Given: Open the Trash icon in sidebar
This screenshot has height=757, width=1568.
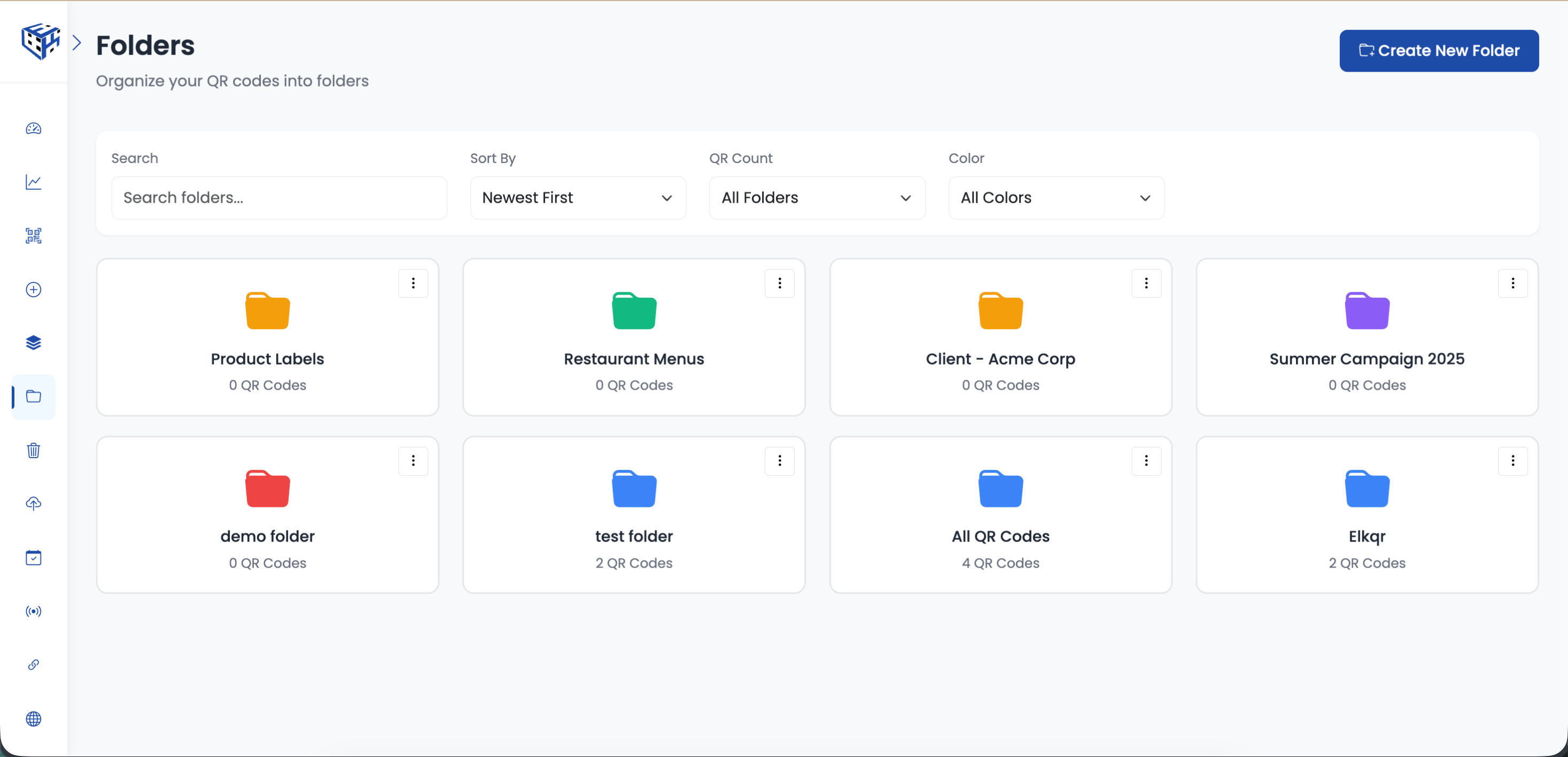Looking at the screenshot, I should [x=34, y=450].
